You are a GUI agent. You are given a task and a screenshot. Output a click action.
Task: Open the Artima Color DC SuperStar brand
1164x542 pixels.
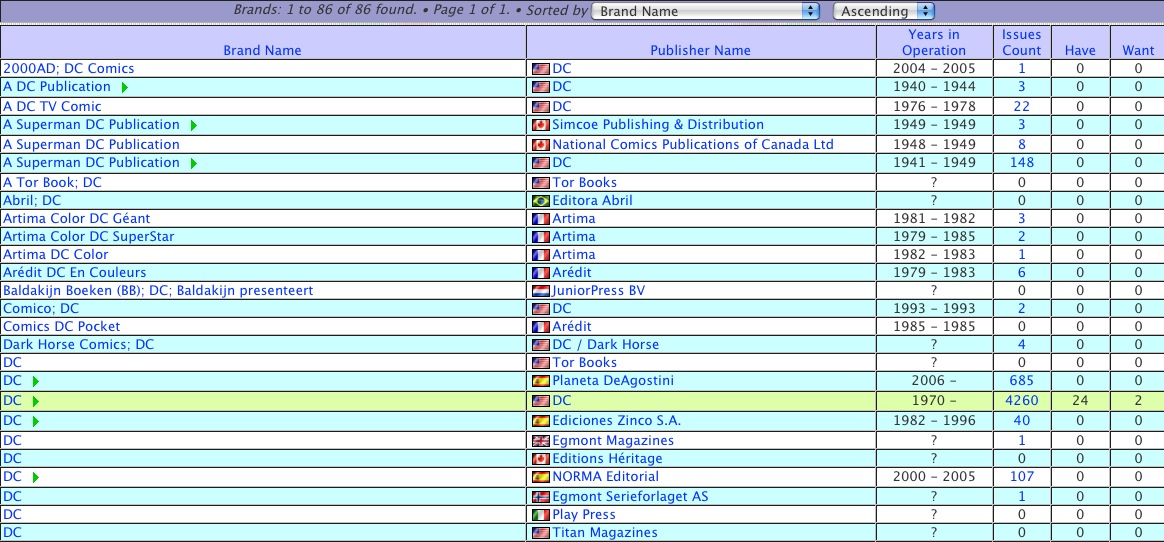pos(89,237)
